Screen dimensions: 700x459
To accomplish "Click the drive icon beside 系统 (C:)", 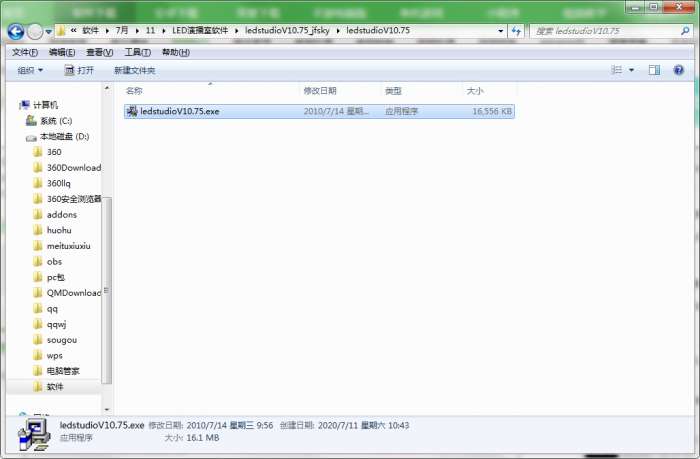I will (x=31, y=121).
